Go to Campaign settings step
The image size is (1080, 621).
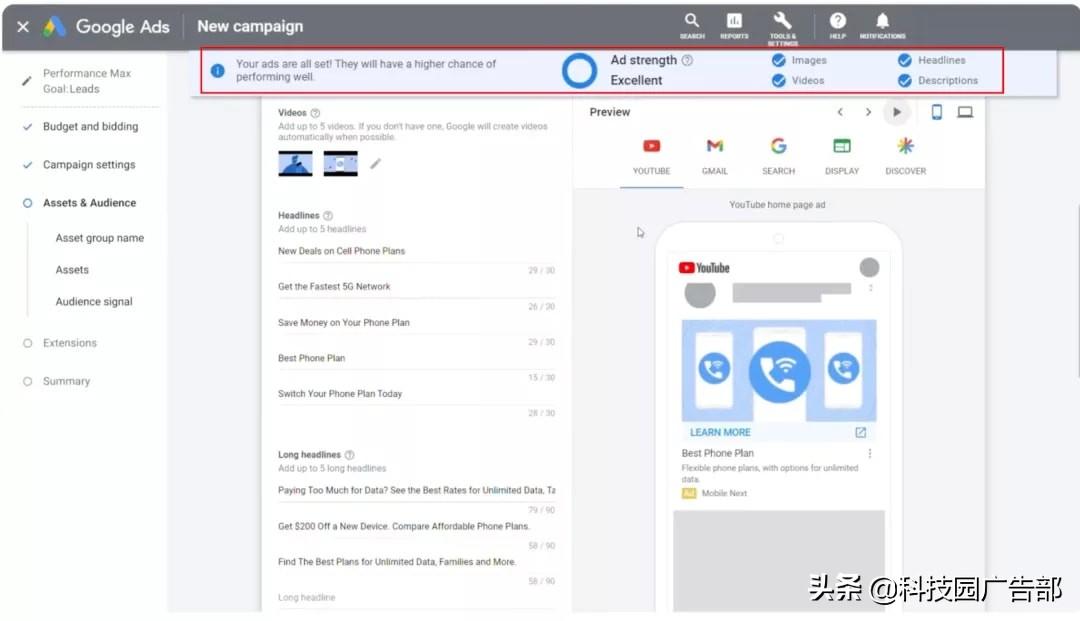click(89, 165)
